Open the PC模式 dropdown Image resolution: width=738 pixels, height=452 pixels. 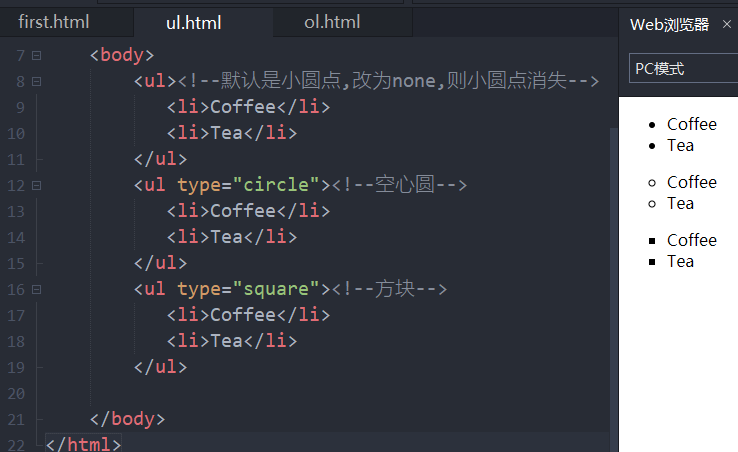pos(683,68)
